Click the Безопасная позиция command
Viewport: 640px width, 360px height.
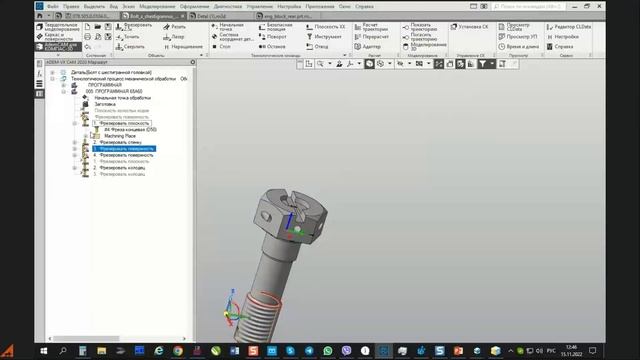coord(276,27)
